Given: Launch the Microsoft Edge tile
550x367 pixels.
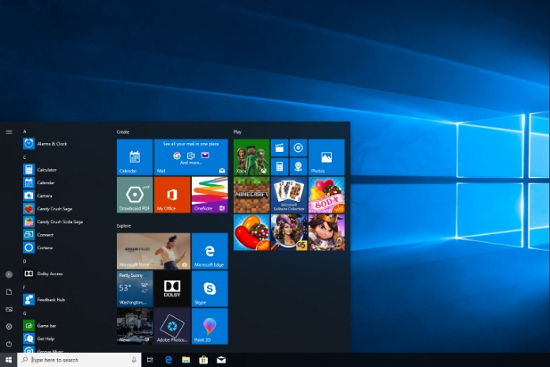Looking at the screenshot, I should point(210,251).
